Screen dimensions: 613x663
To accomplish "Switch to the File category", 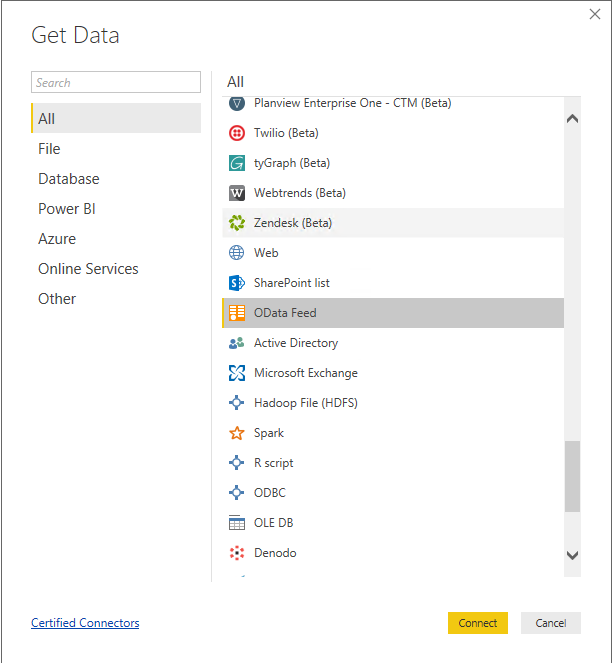I will pyautogui.click(x=49, y=149).
